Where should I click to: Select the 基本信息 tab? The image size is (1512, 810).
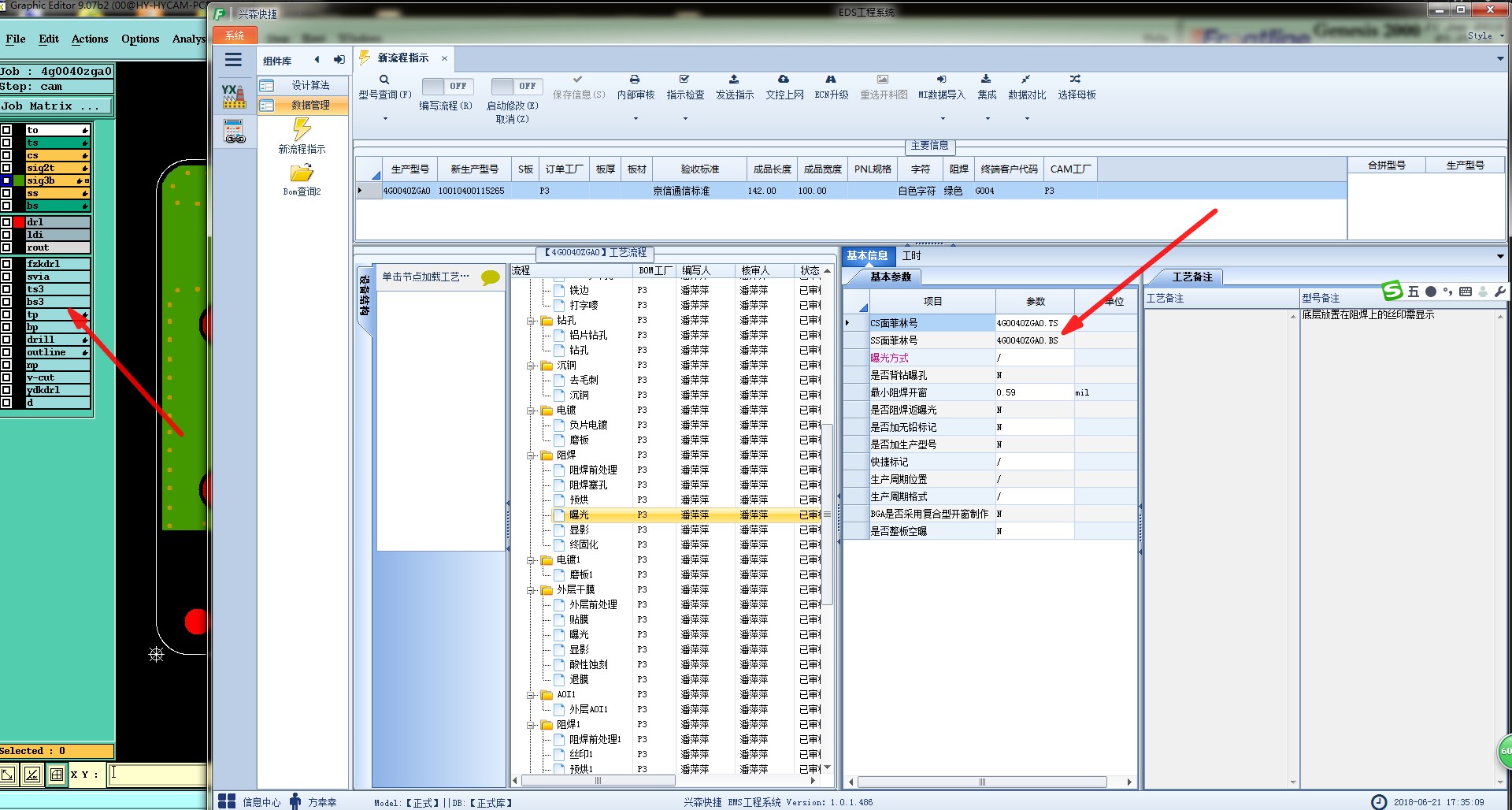(867, 255)
